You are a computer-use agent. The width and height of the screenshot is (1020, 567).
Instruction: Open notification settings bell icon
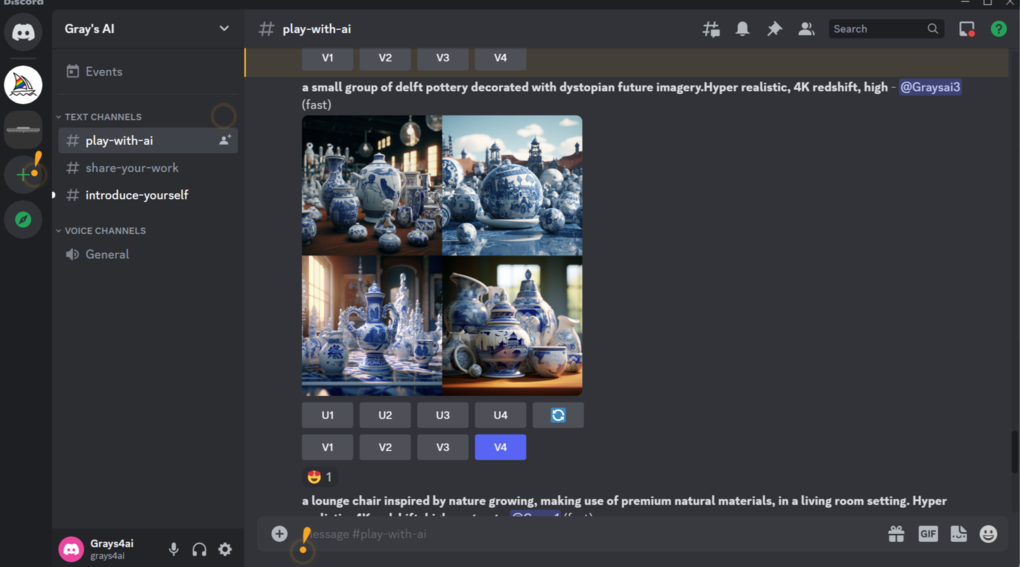tap(742, 29)
